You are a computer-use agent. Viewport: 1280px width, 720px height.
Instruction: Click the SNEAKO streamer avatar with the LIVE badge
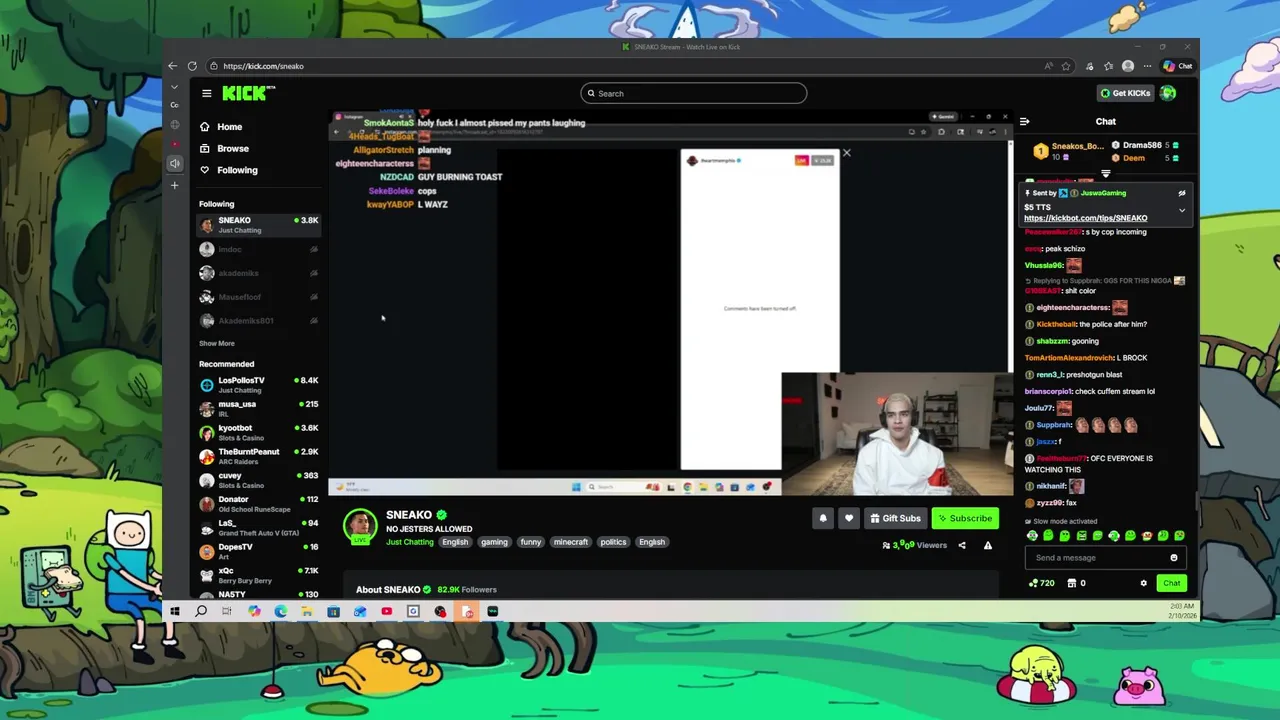pyautogui.click(x=360, y=526)
